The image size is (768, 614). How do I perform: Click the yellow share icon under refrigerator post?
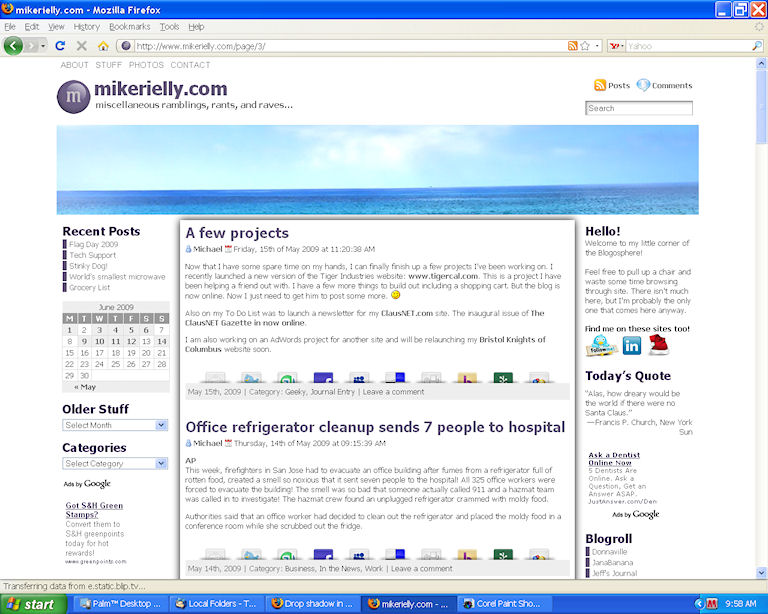467,554
